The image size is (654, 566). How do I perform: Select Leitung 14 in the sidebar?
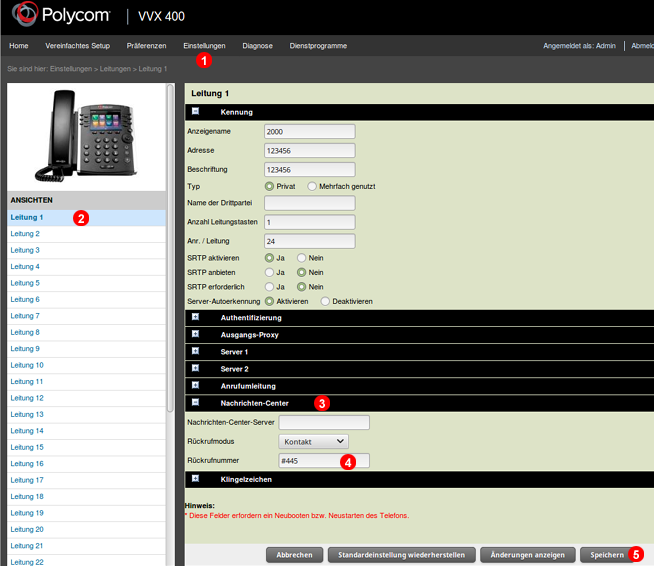click(x=86, y=431)
